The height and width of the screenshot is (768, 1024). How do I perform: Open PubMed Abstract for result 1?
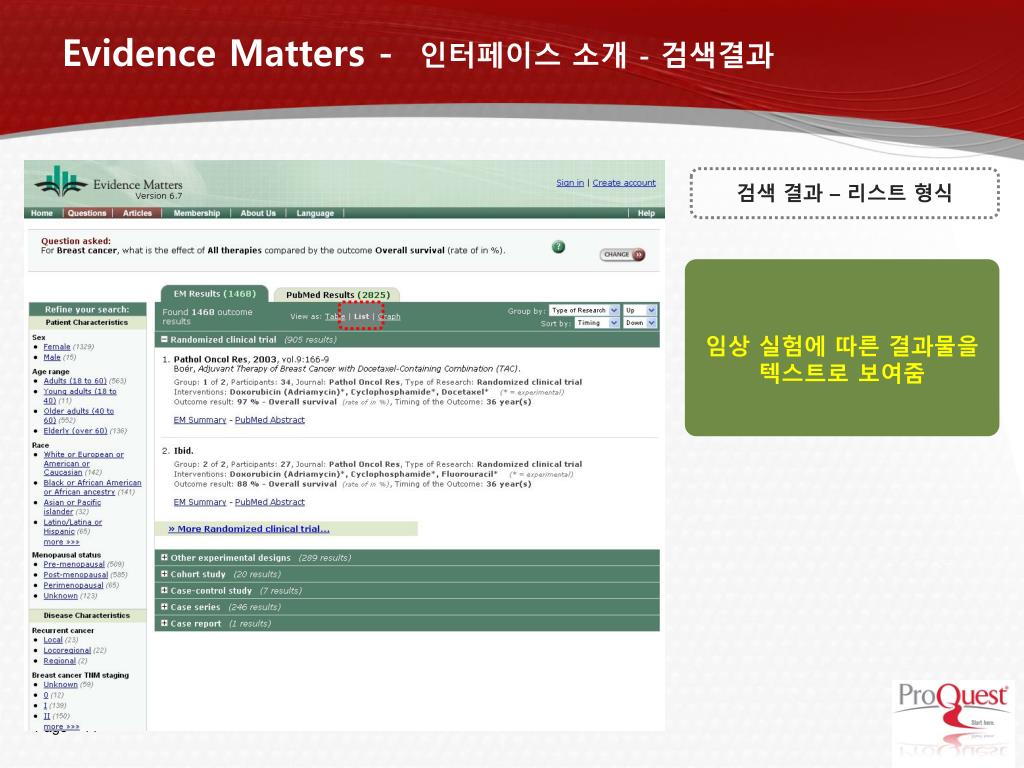click(x=270, y=420)
